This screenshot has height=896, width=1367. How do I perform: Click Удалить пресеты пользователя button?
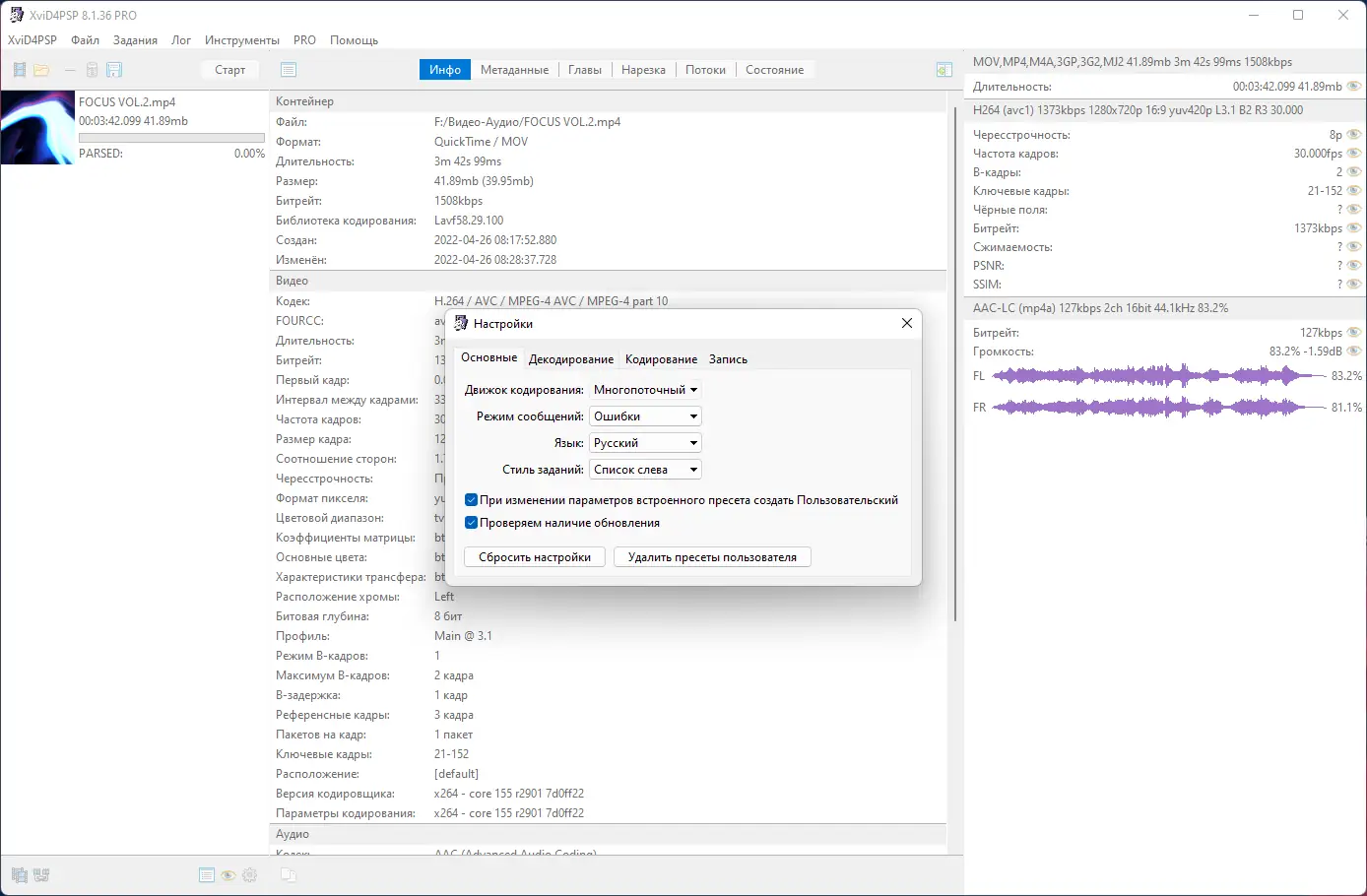pos(713,557)
